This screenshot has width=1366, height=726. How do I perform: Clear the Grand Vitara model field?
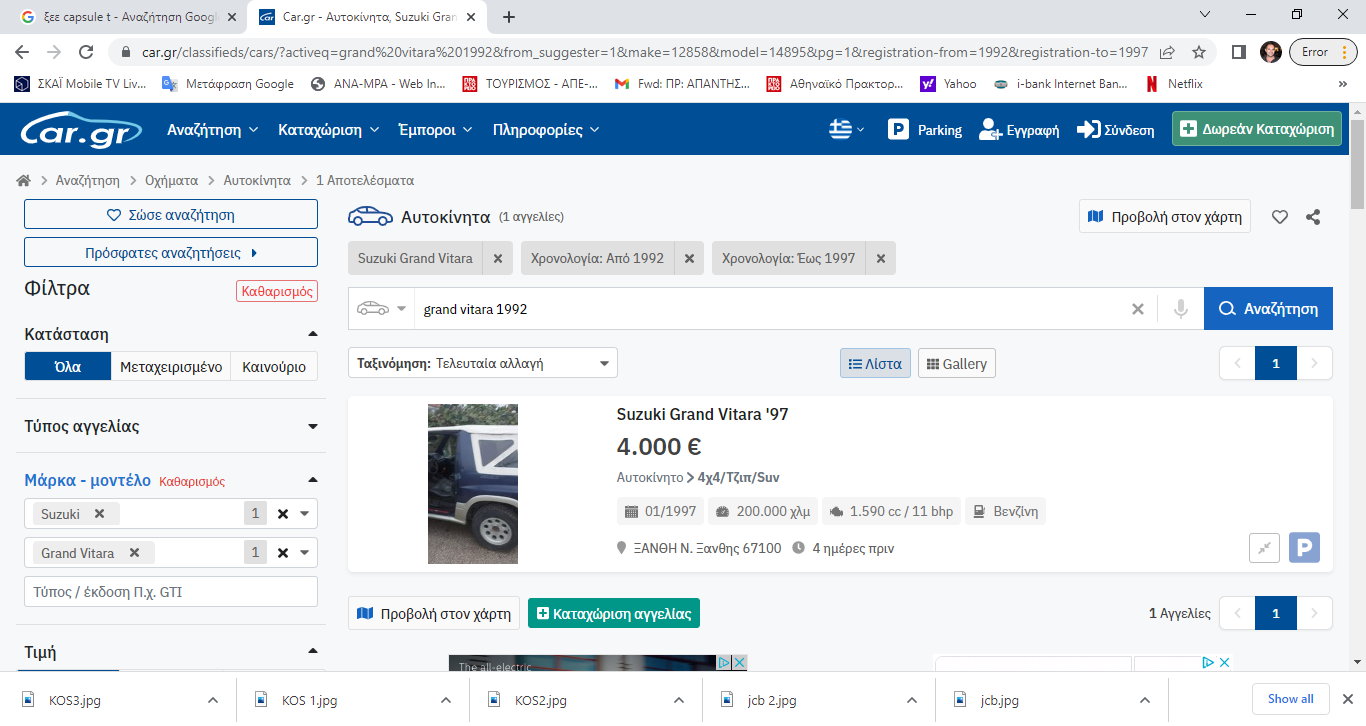[283, 553]
